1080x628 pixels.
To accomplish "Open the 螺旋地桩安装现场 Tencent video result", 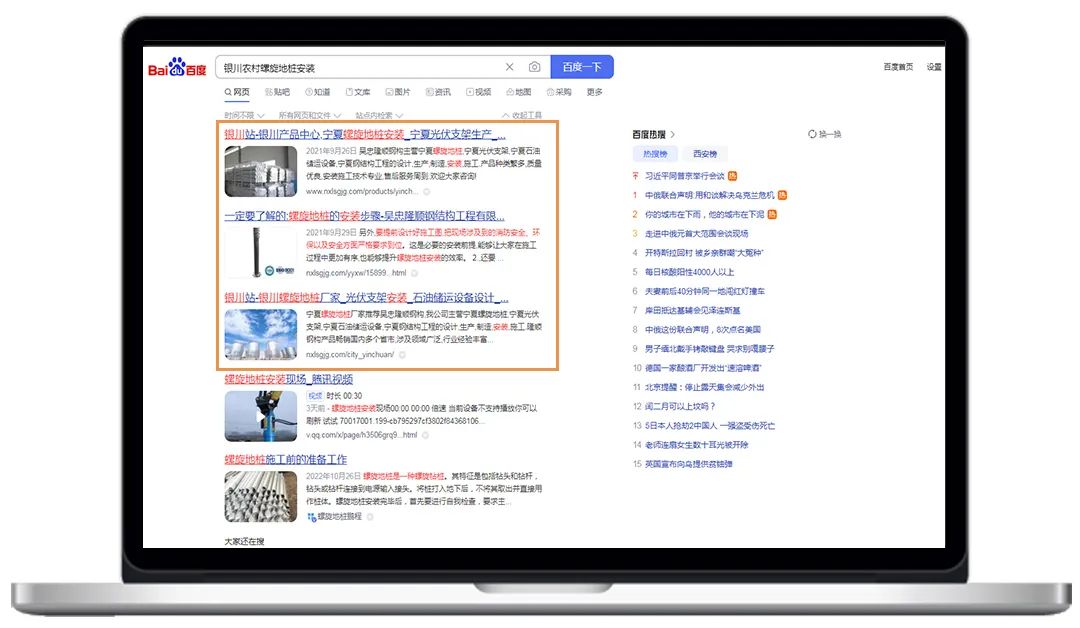I will [x=288, y=380].
